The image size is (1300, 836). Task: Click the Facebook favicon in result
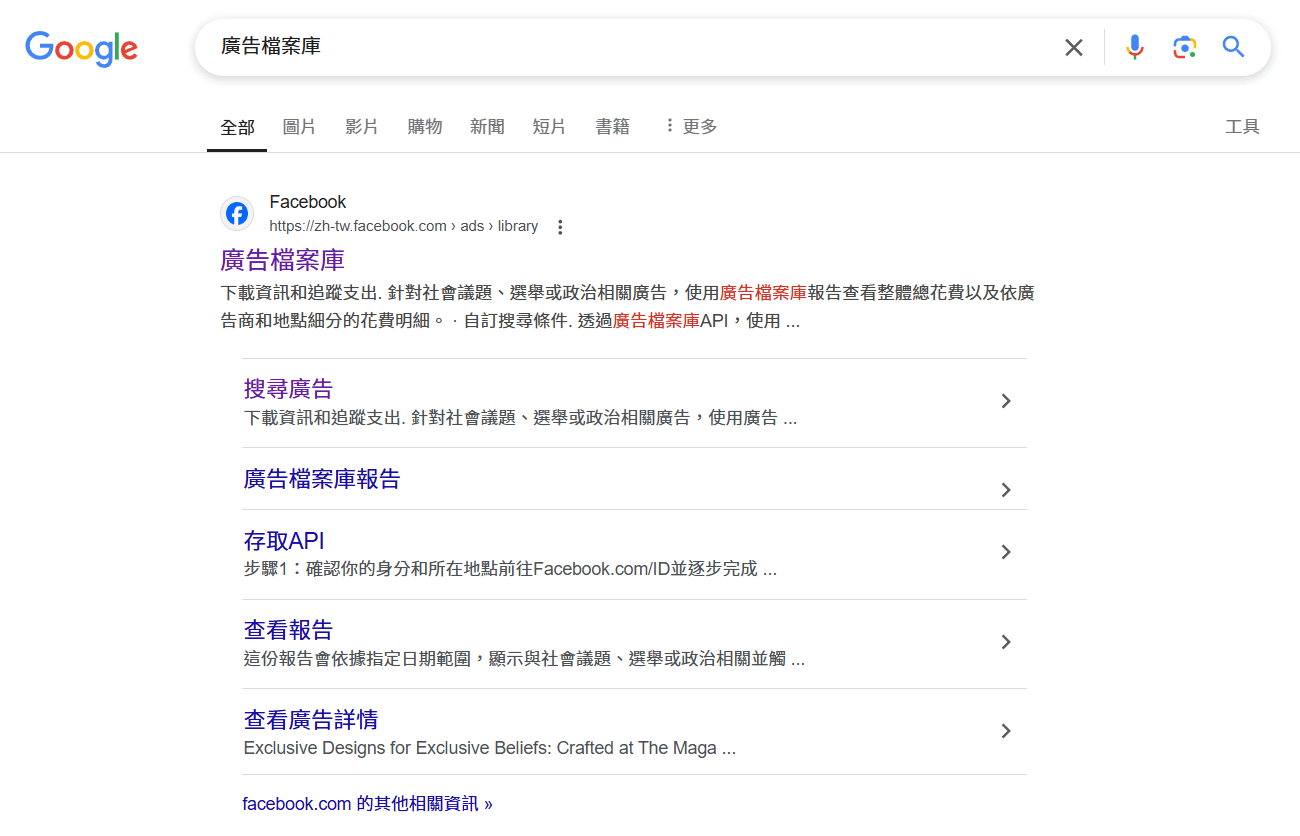tap(237, 213)
